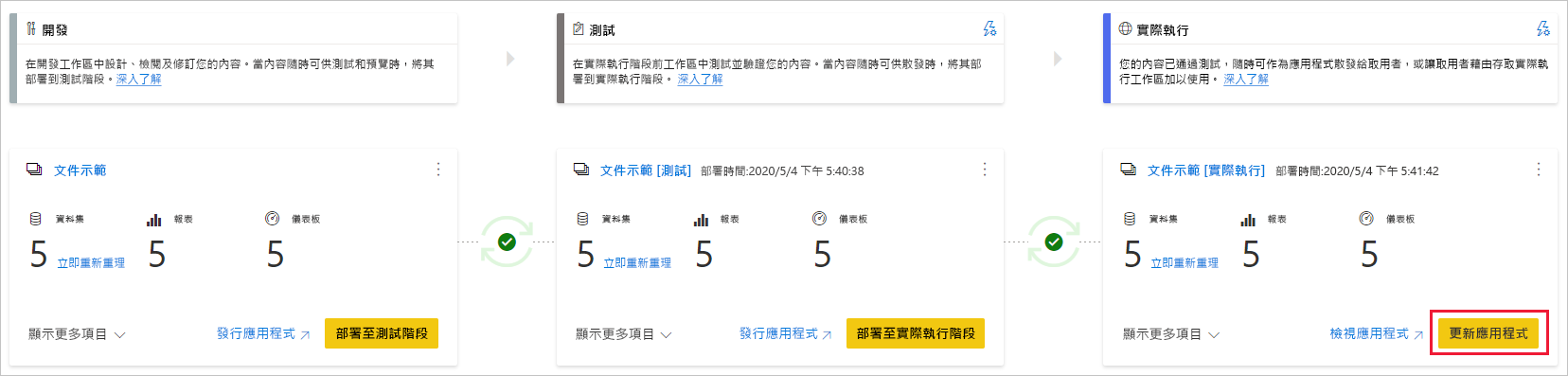The height and width of the screenshot is (376, 1568).
Task: Click the dashboard gauge icon in the Production card
Action: coord(1366,219)
